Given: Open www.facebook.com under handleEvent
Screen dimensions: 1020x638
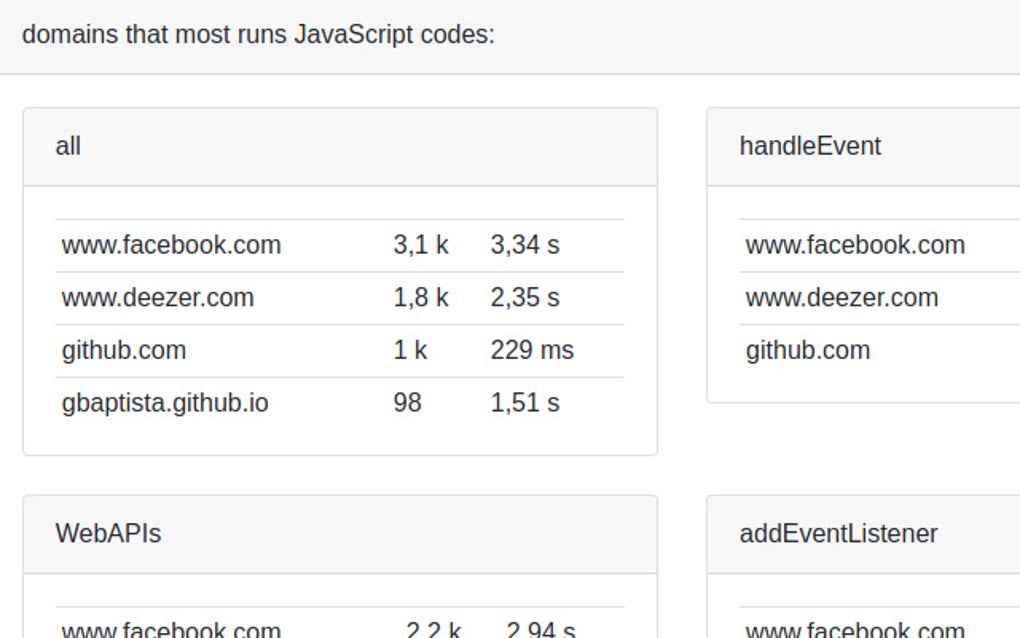Looking at the screenshot, I should 855,245.
